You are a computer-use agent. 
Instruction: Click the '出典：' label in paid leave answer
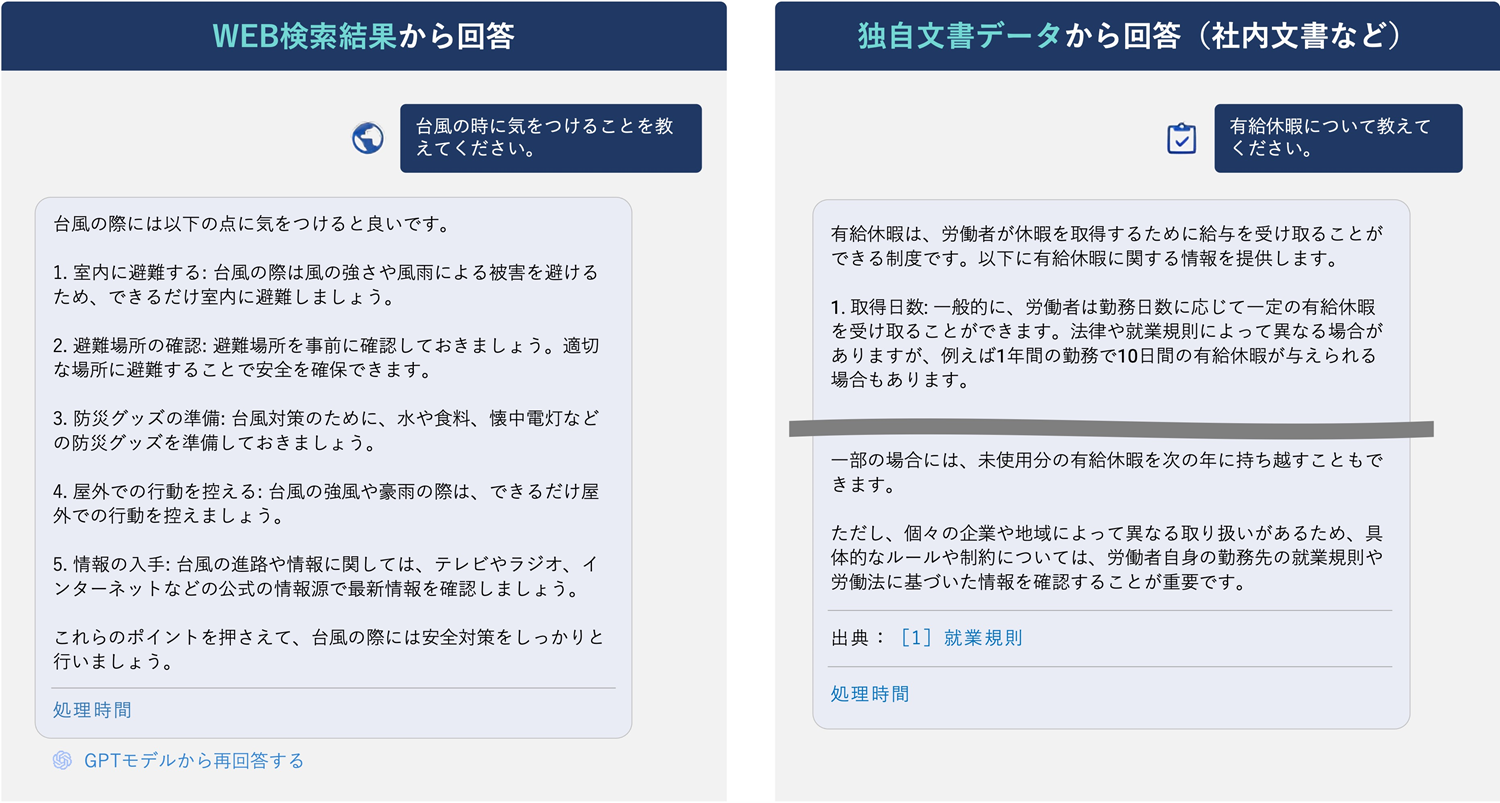click(858, 638)
